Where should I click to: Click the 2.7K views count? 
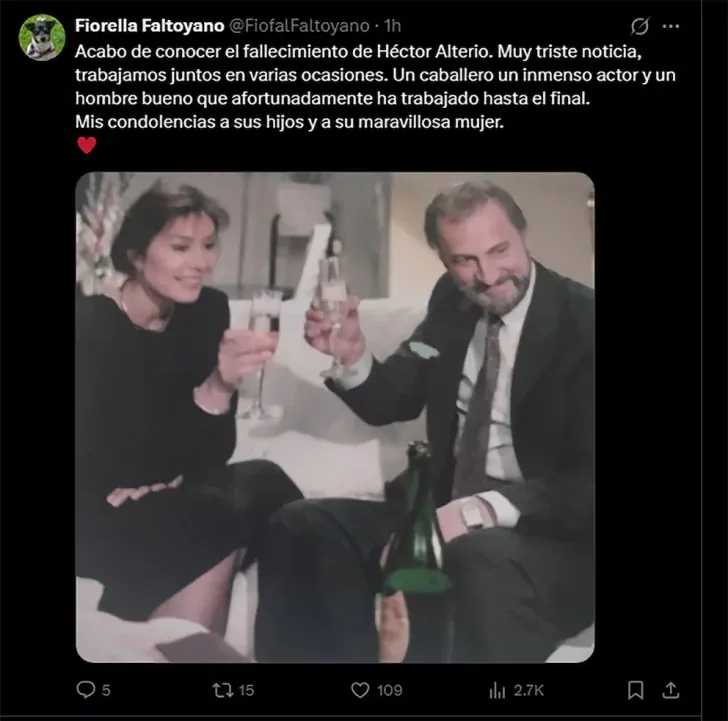point(528,689)
